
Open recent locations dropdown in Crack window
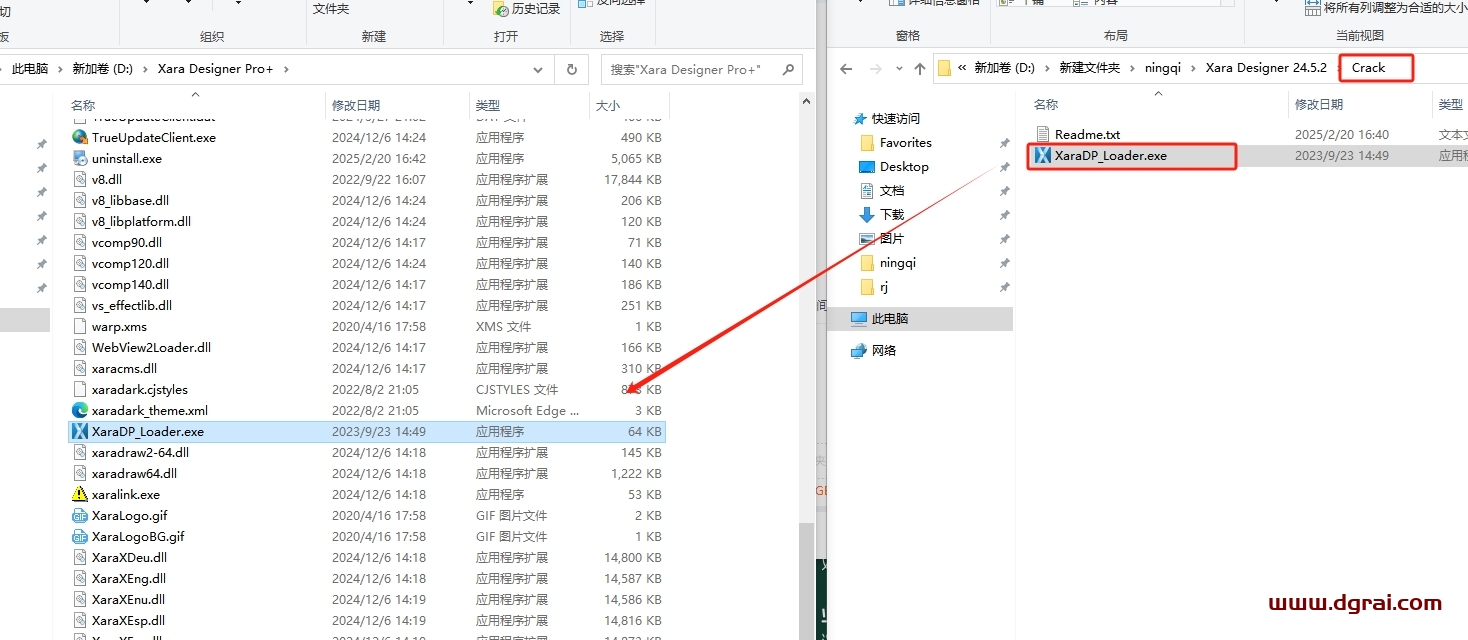point(897,68)
